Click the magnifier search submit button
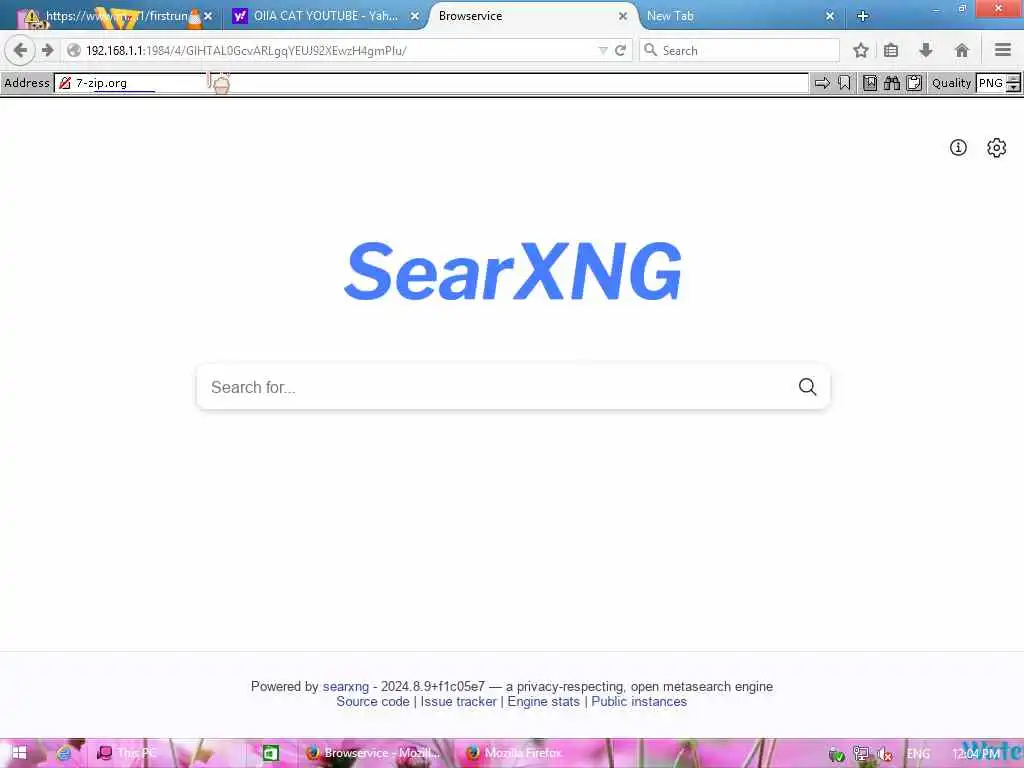The width and height of the screenshot is (1024, 768). pyautogui.click(x=808, y=387)
